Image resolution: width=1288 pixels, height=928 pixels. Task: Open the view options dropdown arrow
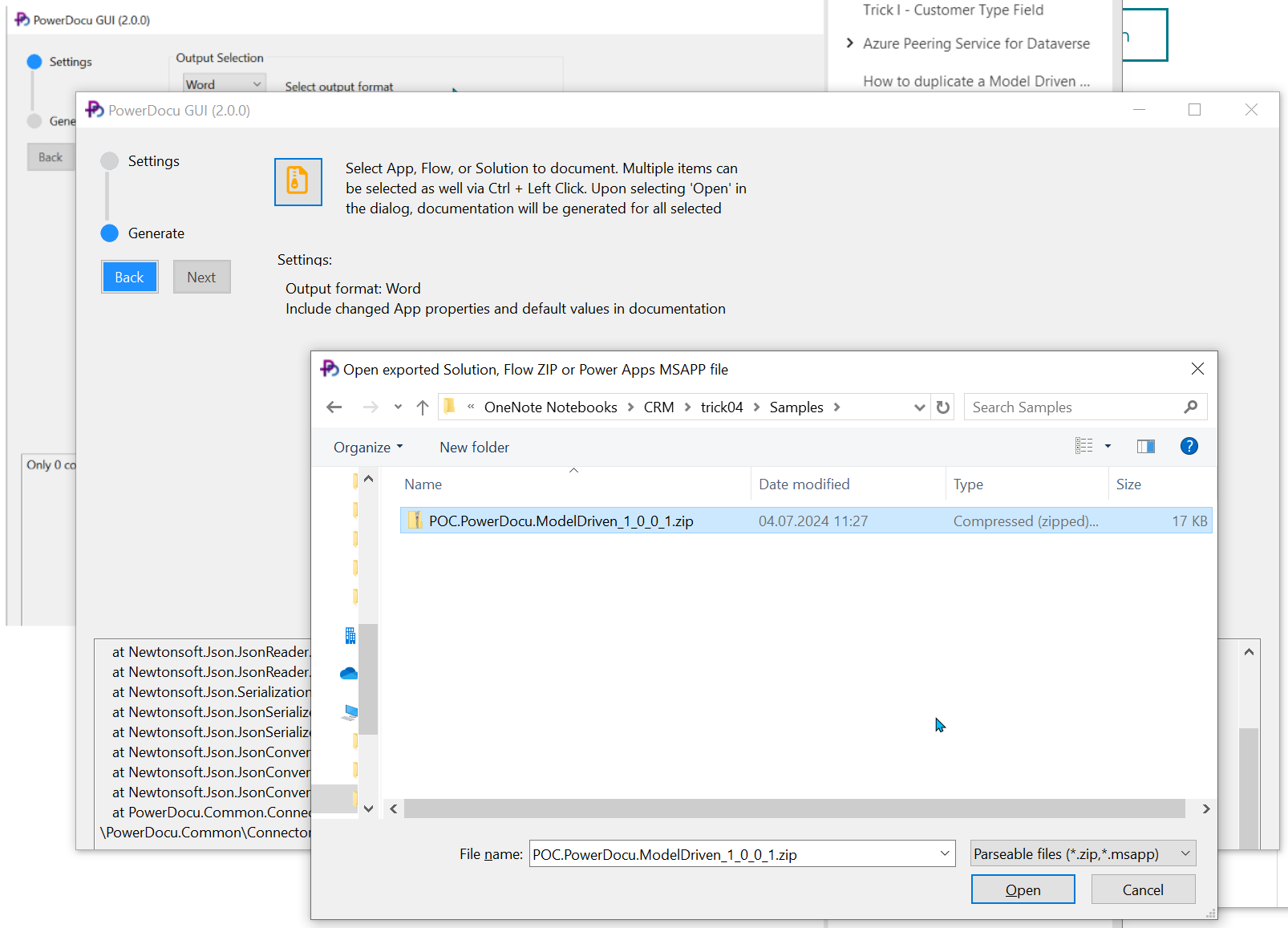tap(1108, 446)
